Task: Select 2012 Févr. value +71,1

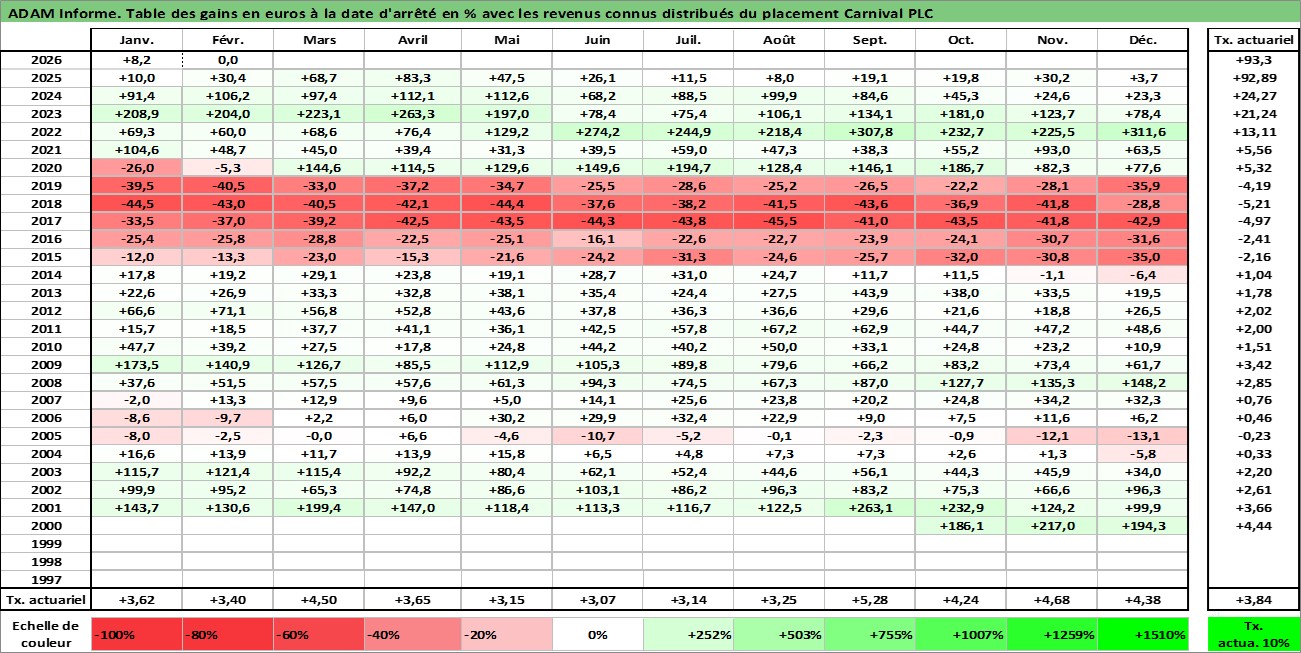Action: pos(228,310)
